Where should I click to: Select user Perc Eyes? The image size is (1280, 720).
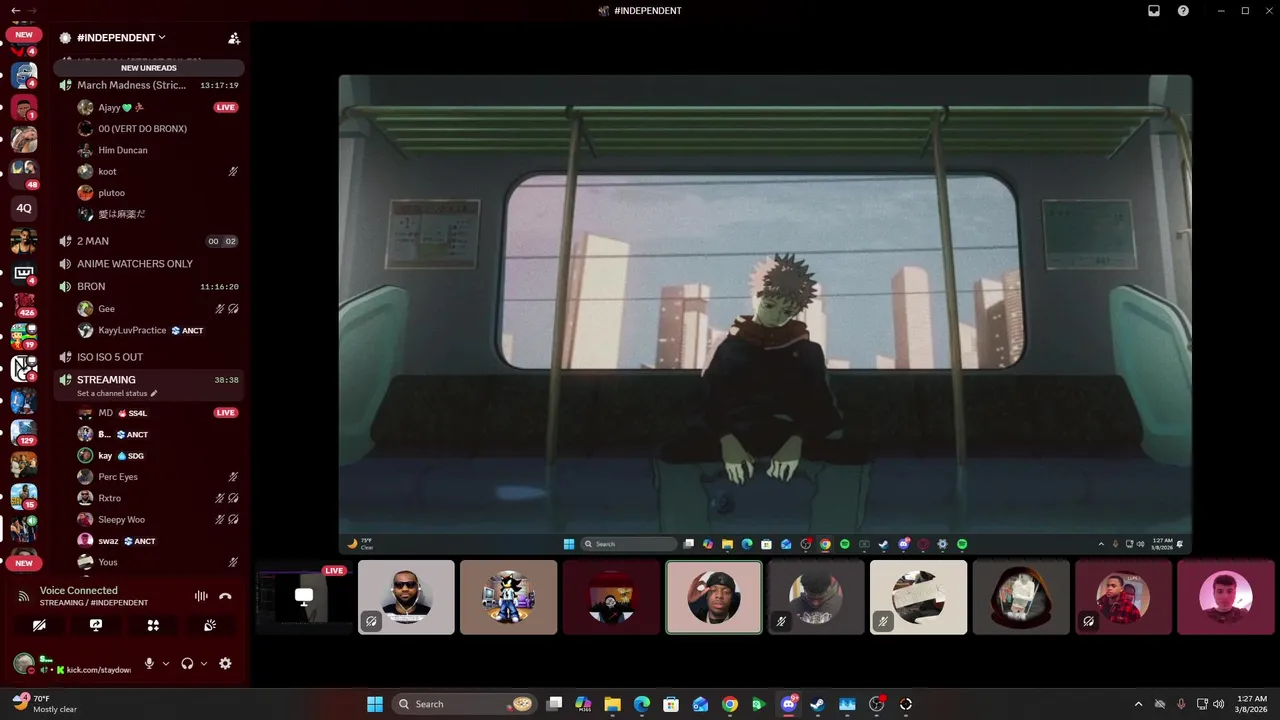point(118,477)
